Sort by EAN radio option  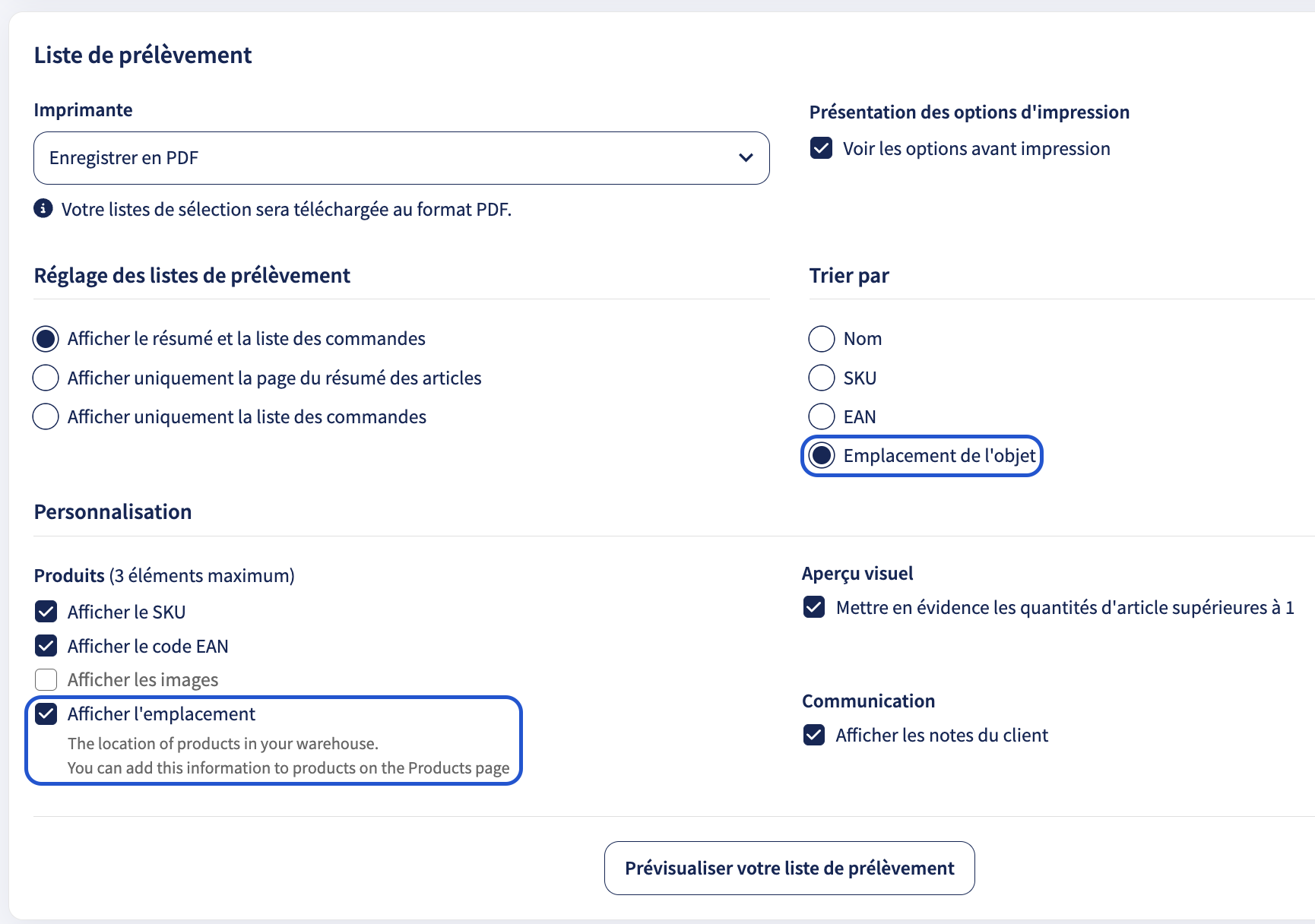pyautogui.click(x=822, y=416)
